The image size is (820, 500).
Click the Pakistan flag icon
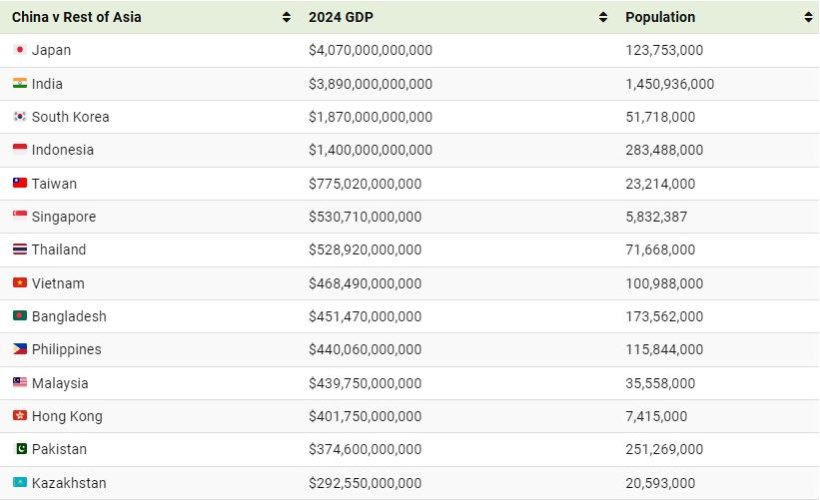click(x=19, y=449)
